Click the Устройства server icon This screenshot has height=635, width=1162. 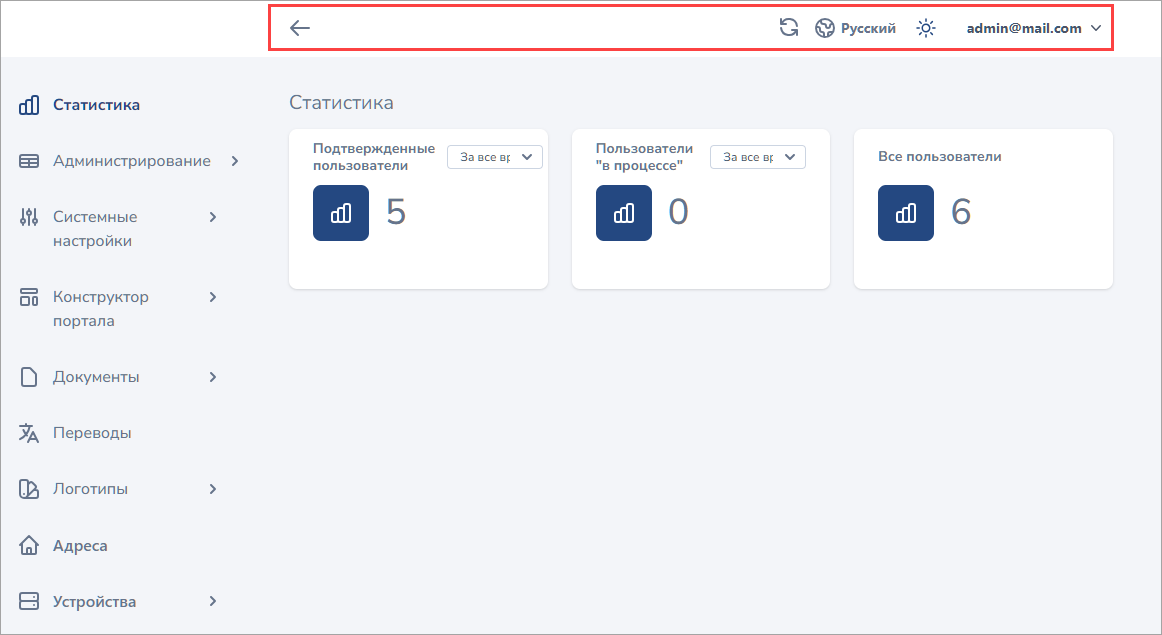tap(29, 602)
